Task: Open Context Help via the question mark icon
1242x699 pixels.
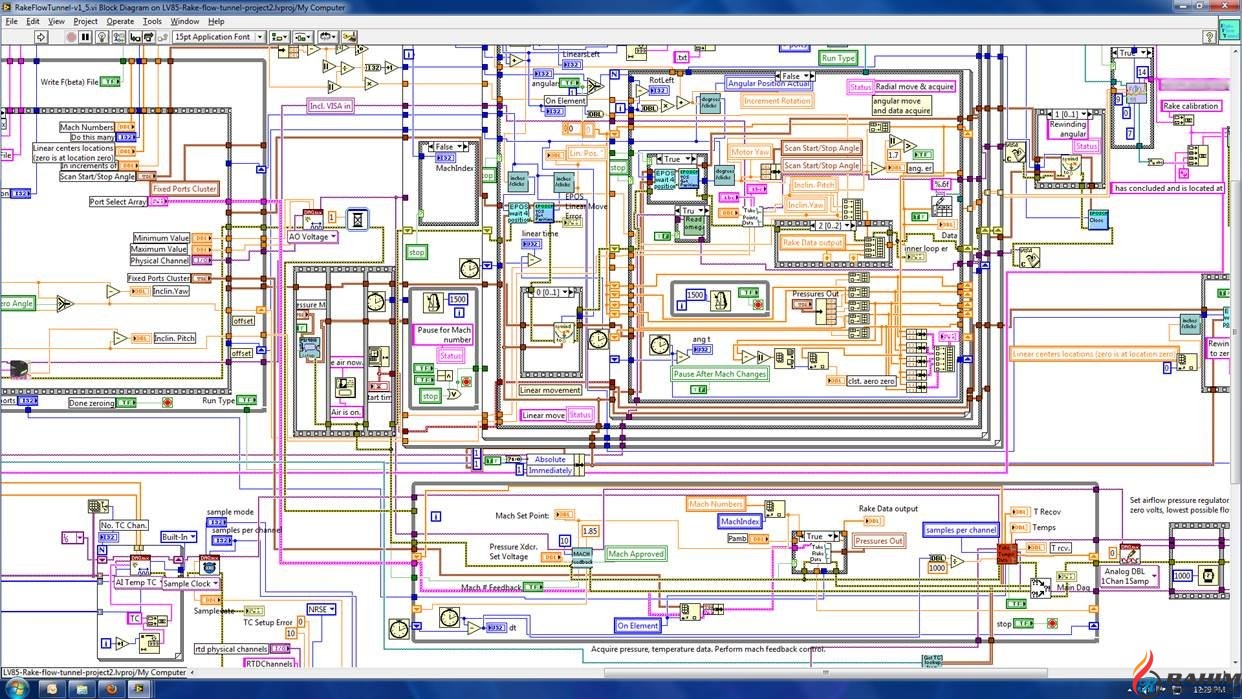Action: coord(1209,36)
